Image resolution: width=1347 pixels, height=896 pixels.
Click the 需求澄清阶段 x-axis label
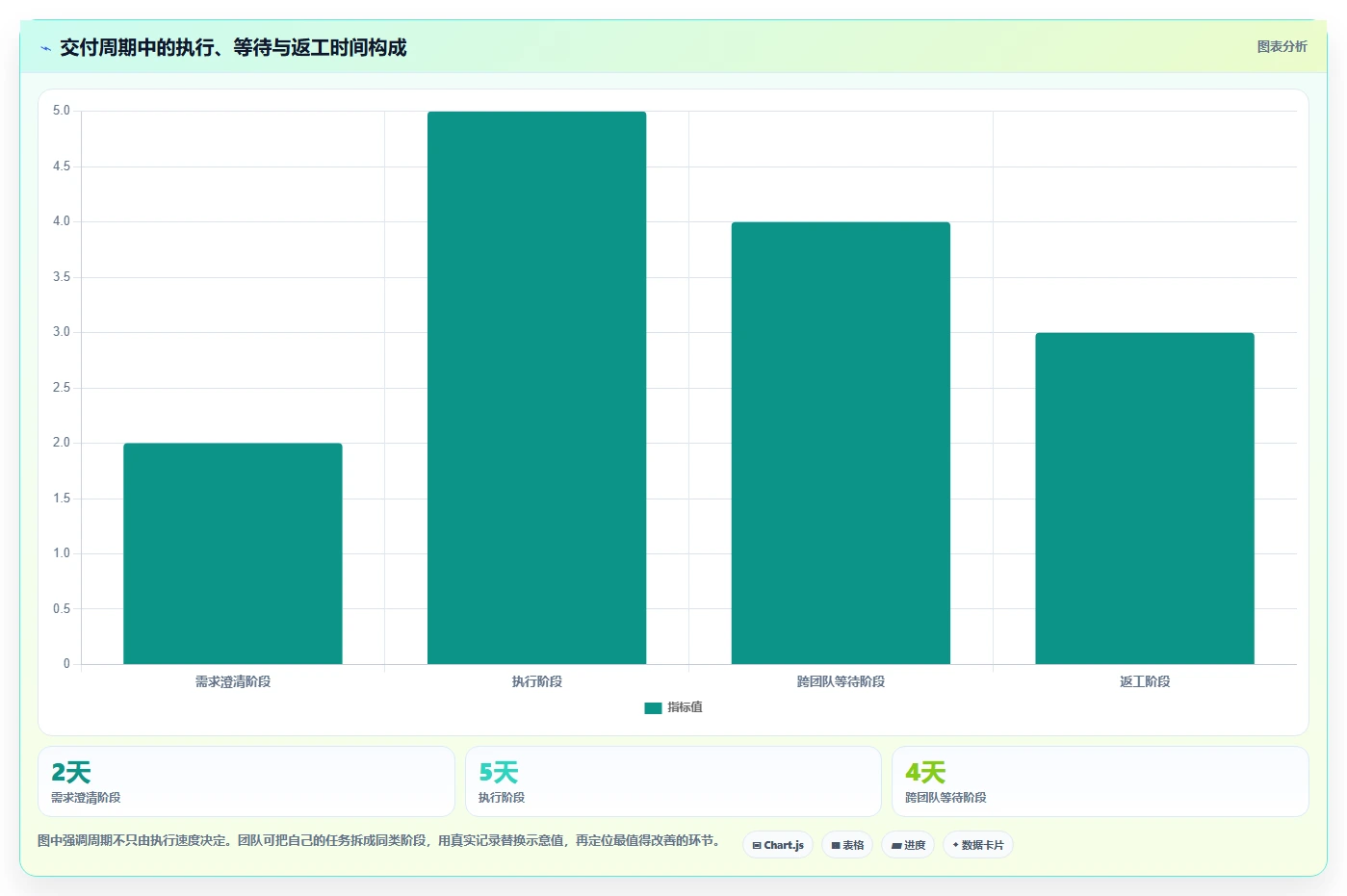(233, 681)
